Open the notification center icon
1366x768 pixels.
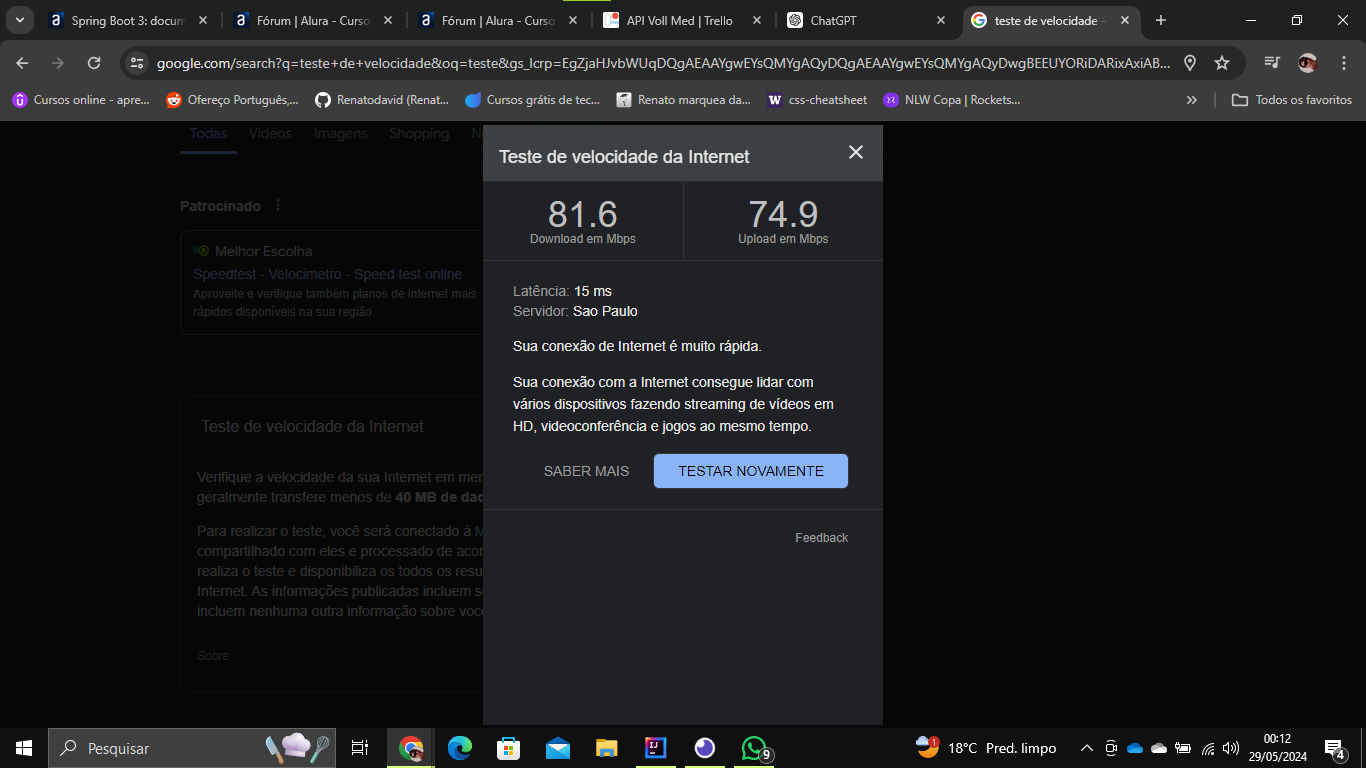(1334, 748)
